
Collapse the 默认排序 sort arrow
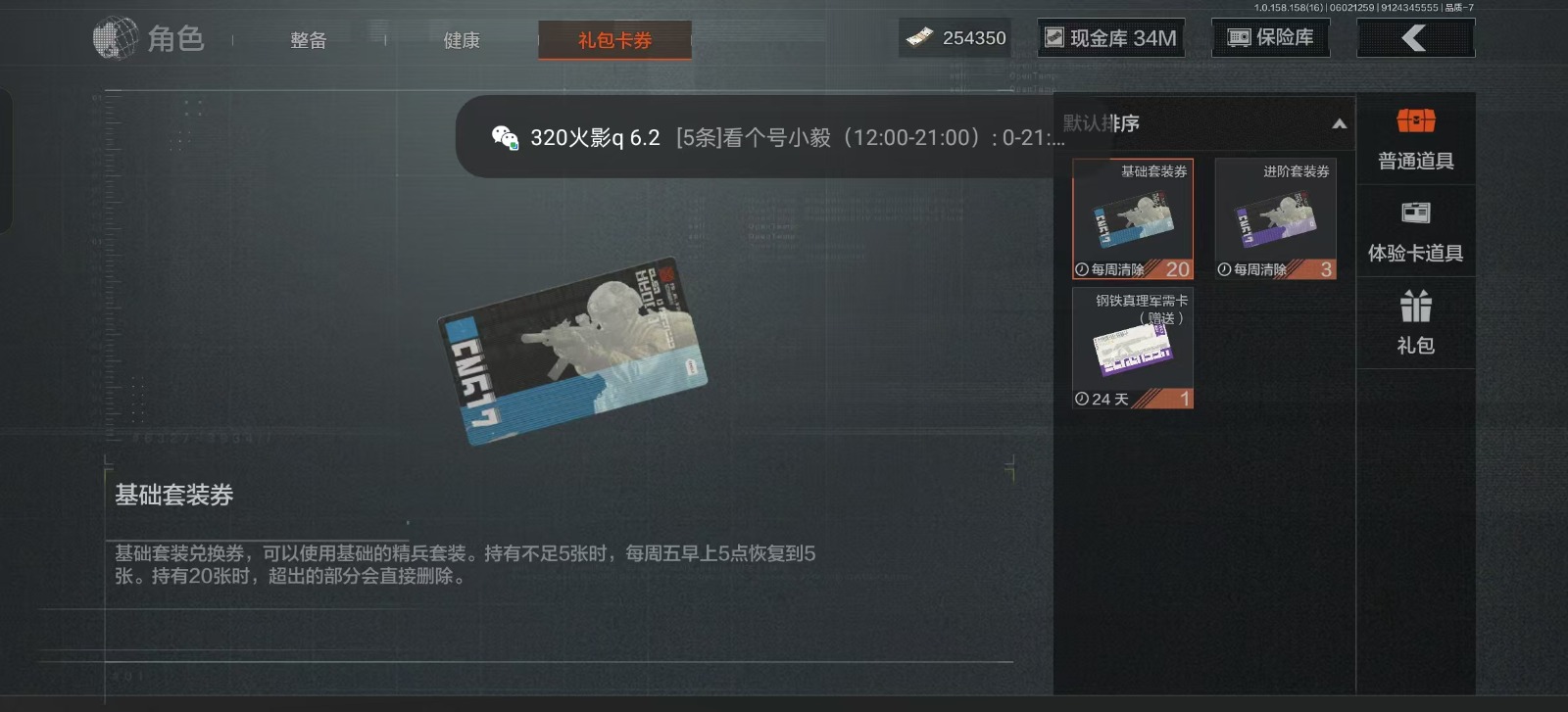point(1339,123)
